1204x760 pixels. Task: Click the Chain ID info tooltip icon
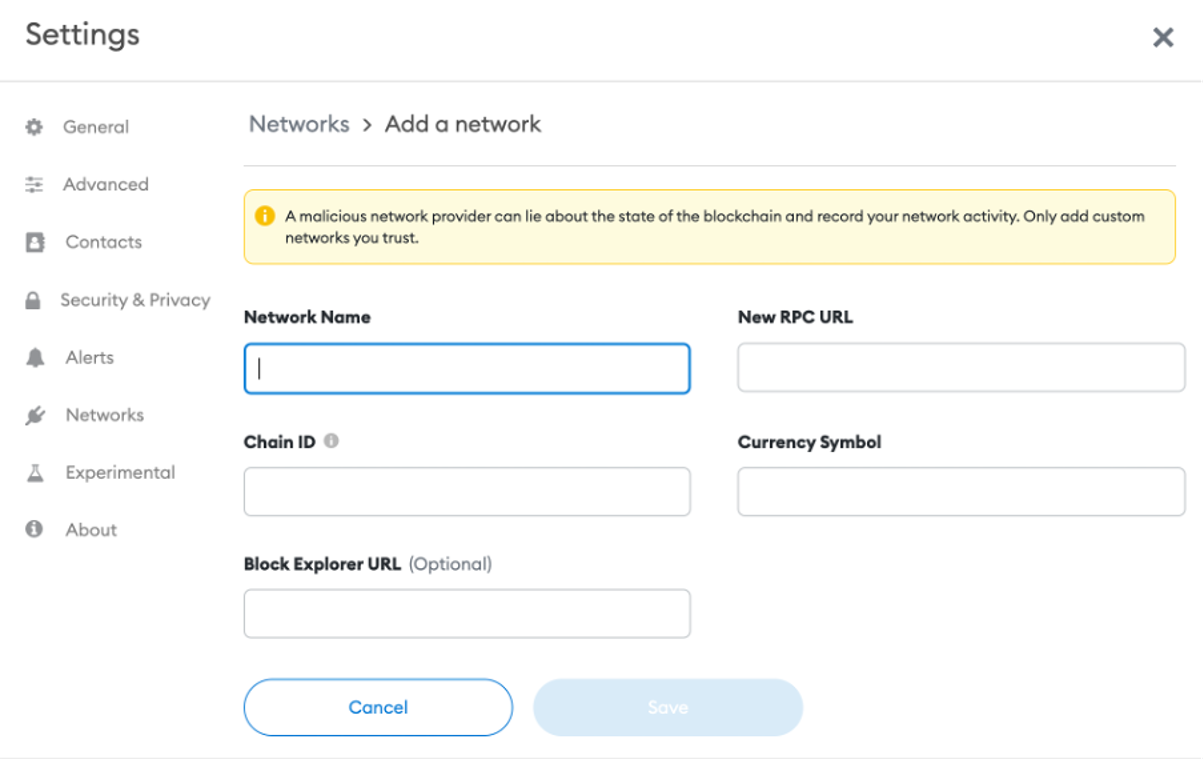coord(331,441)
